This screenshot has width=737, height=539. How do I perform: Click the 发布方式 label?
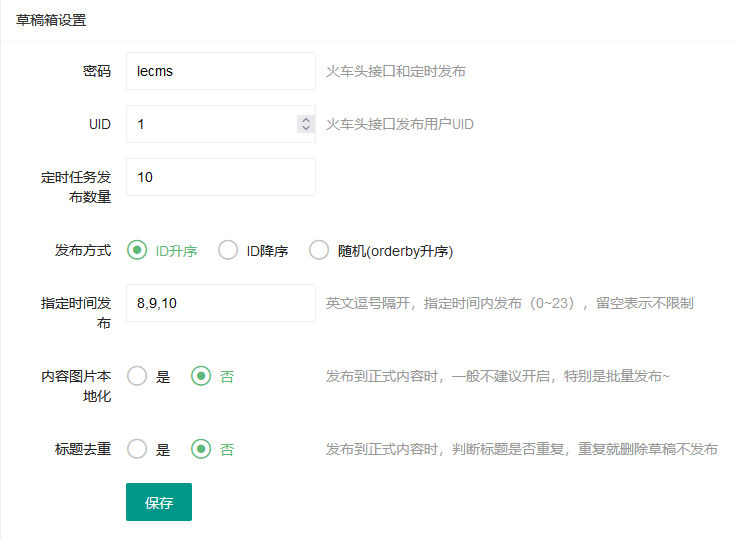click(82, 250)
